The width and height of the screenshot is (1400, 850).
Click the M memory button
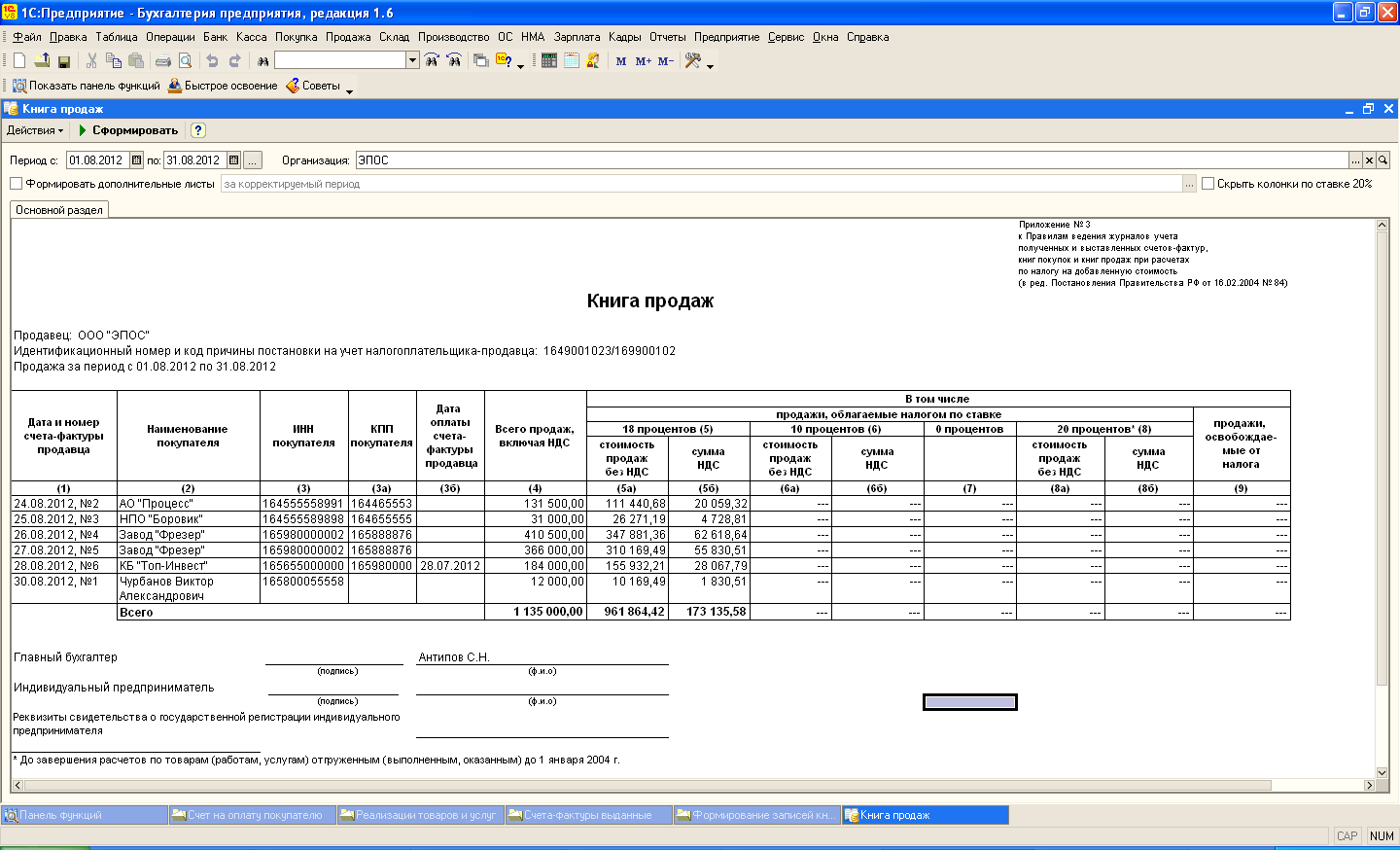click(x=621, y=61)
